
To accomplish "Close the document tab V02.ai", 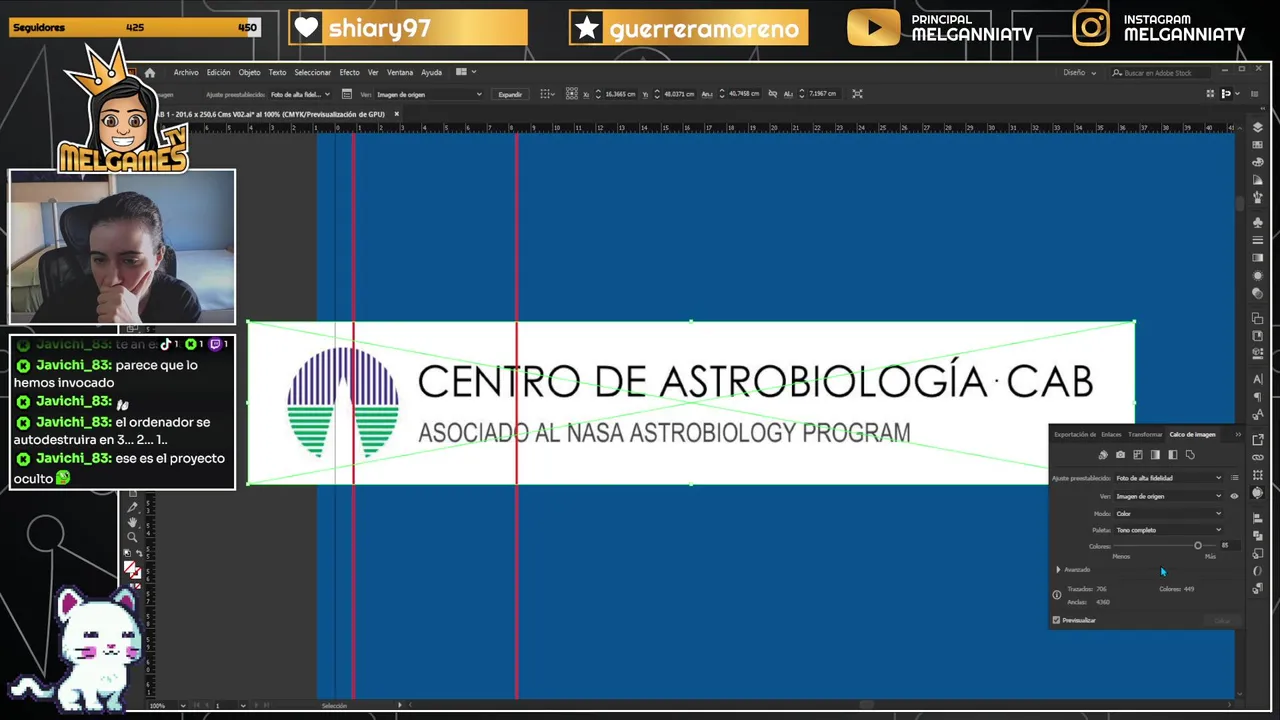I will pos(396,114).
